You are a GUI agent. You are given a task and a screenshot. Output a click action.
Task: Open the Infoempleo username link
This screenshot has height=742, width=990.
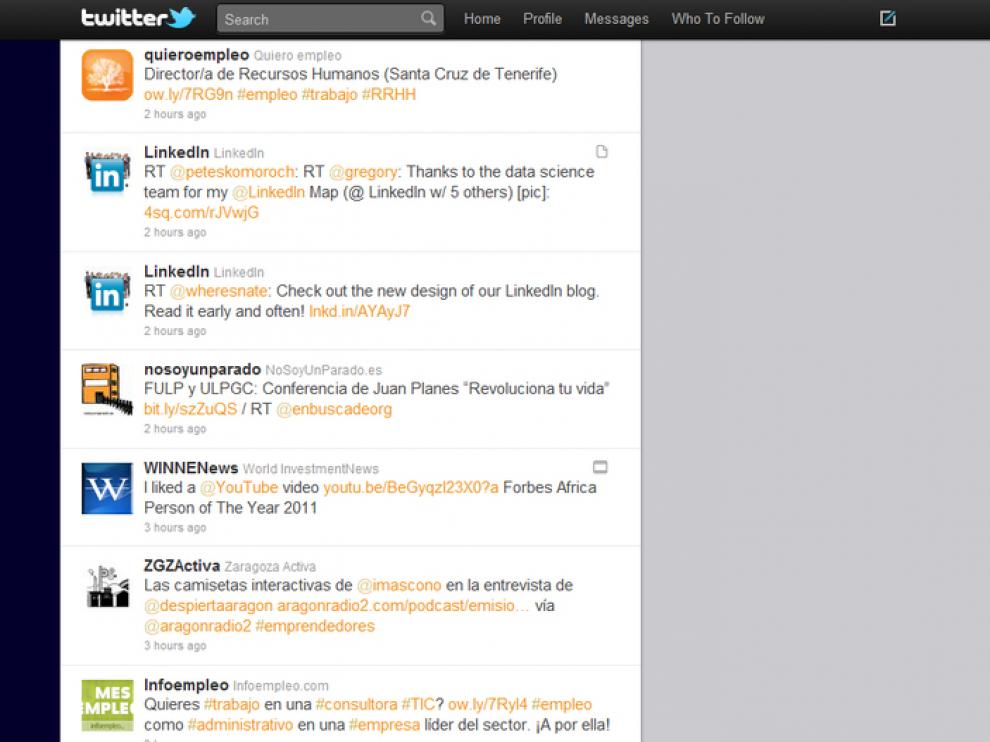(x=186, y=685)
